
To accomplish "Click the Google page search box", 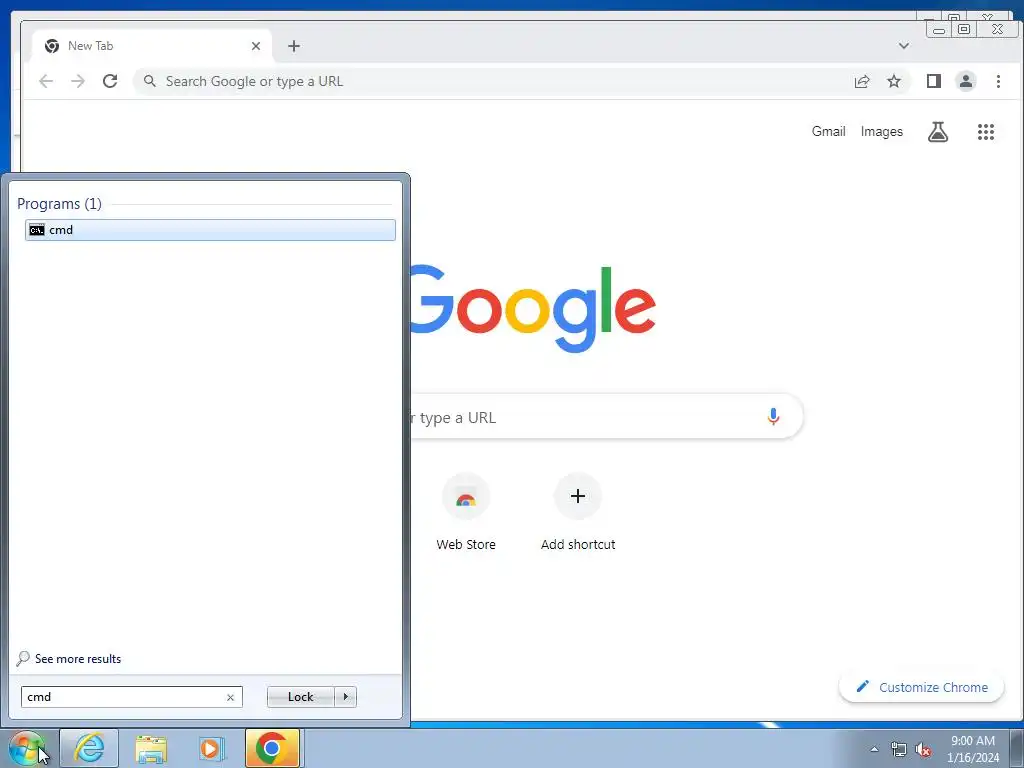I will click(588, 417).
